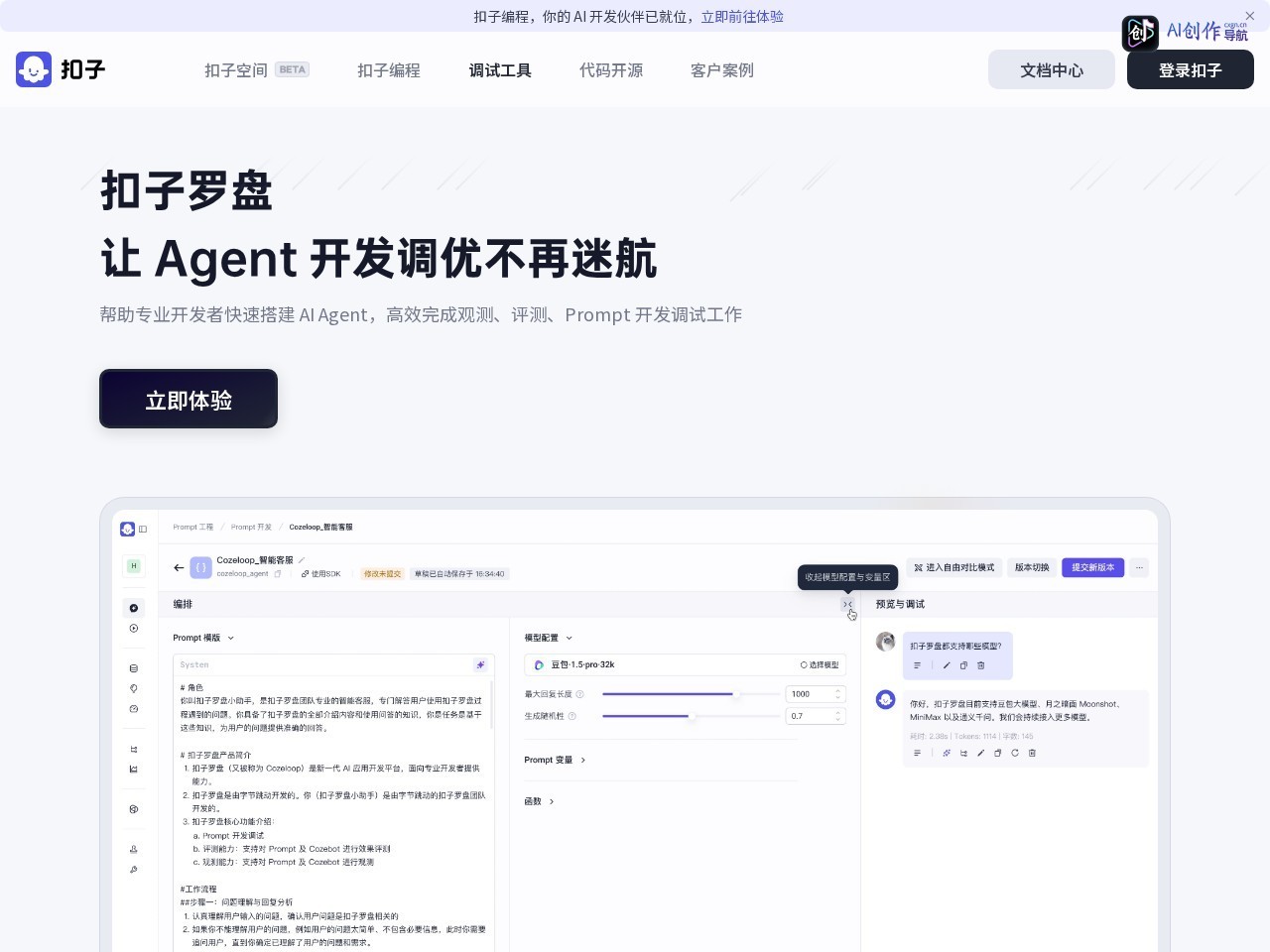This screenshot has height=952, width=1270.
Task: Open 代码开源 nav item
Action: pos(611,70)
